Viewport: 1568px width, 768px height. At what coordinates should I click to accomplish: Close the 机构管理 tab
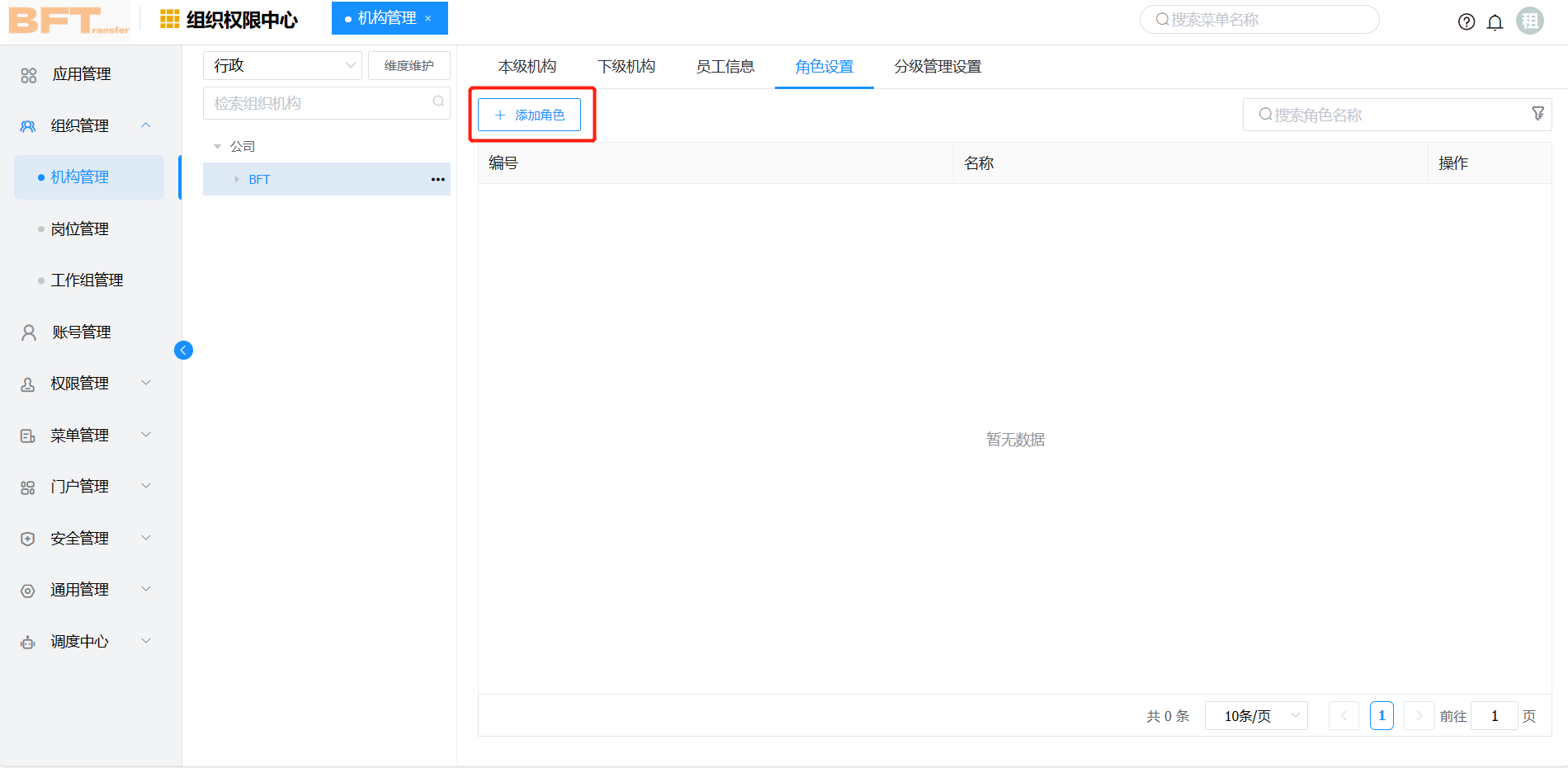428,18
